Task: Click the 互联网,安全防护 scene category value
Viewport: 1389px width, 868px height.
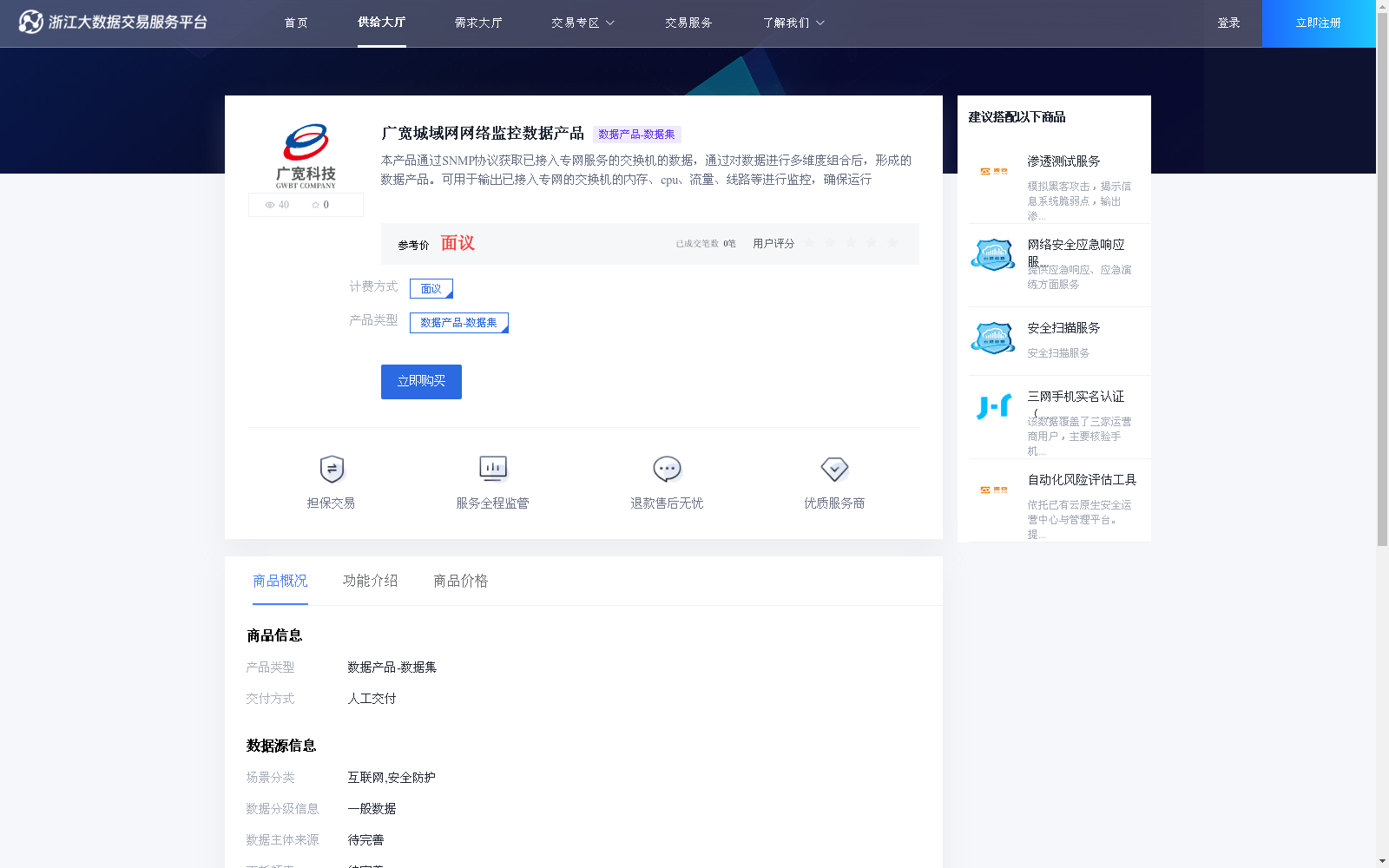Action: 392,778
